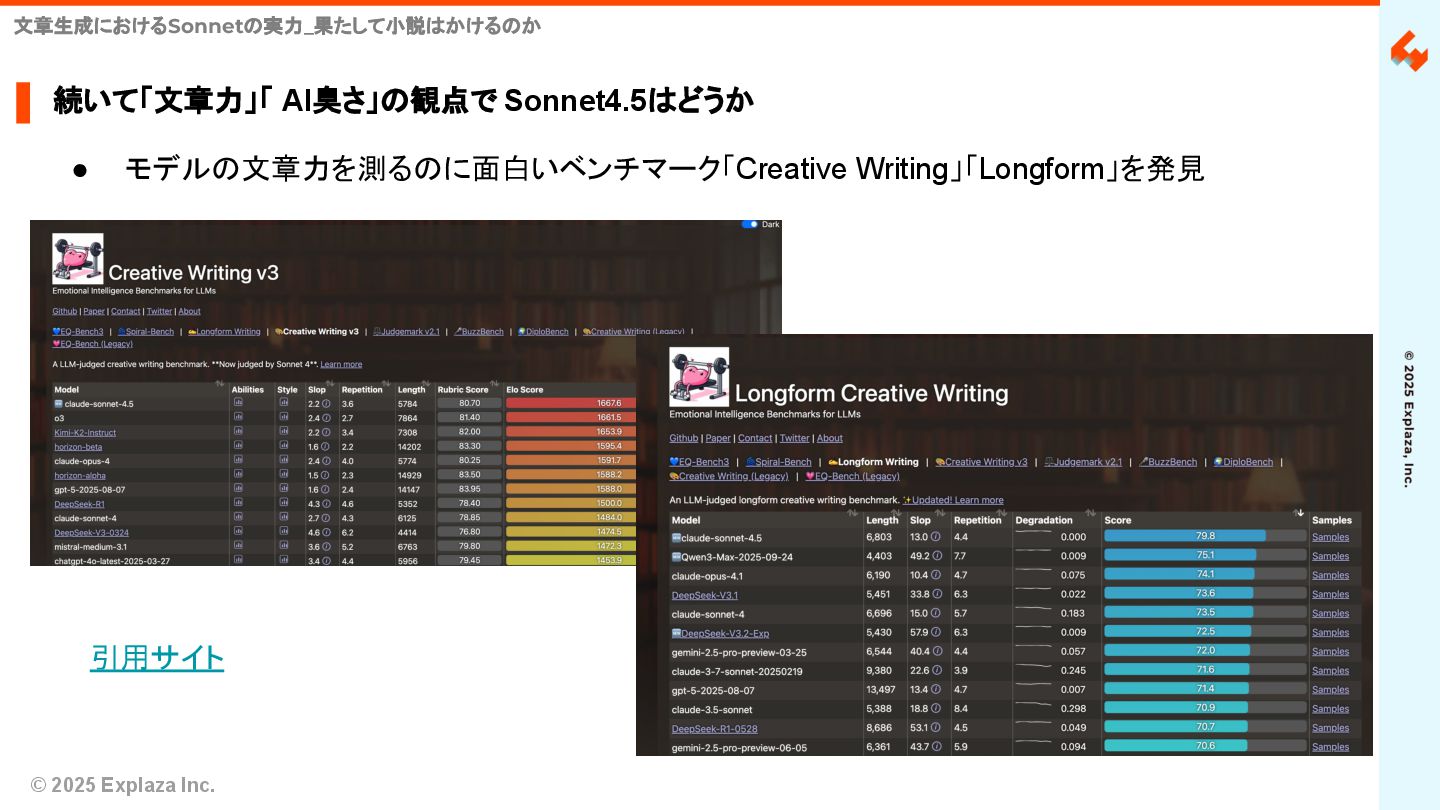Open Twitter link on Longform page
Screen dimensions: 1440x810
[795, 438]
